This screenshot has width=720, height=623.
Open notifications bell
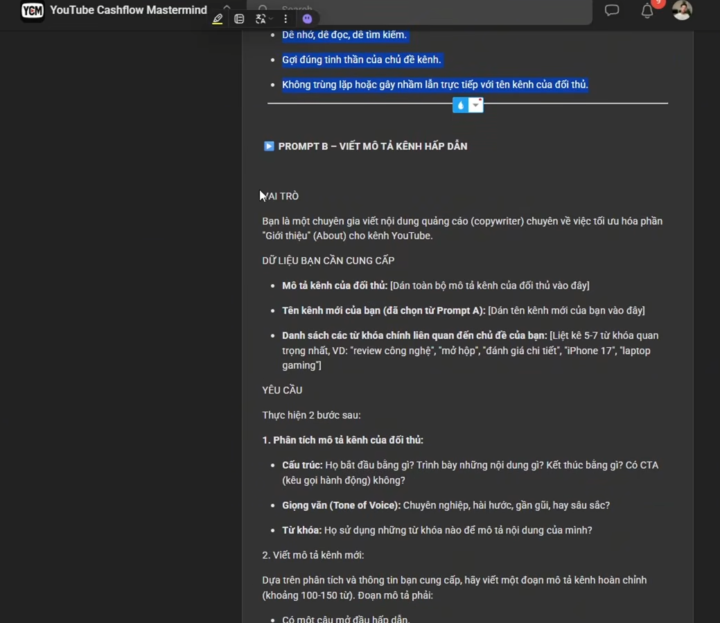click(647, 11)
